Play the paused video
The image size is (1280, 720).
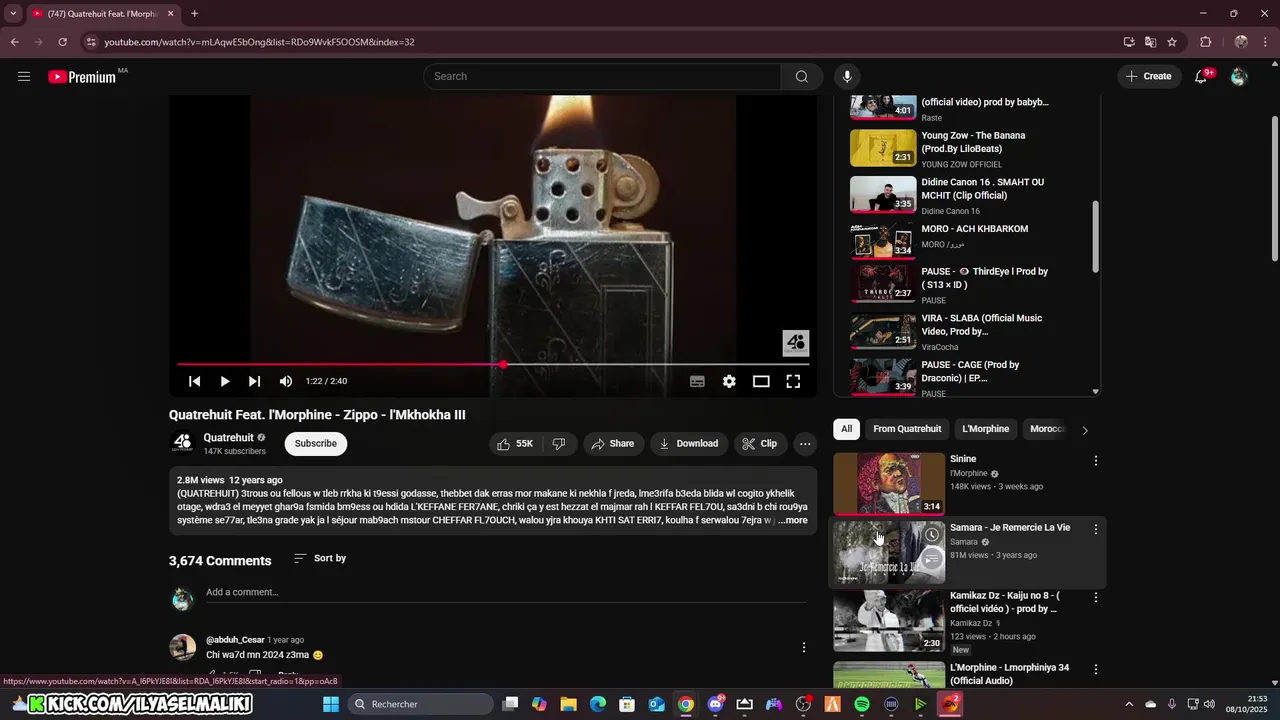(225, 381)
